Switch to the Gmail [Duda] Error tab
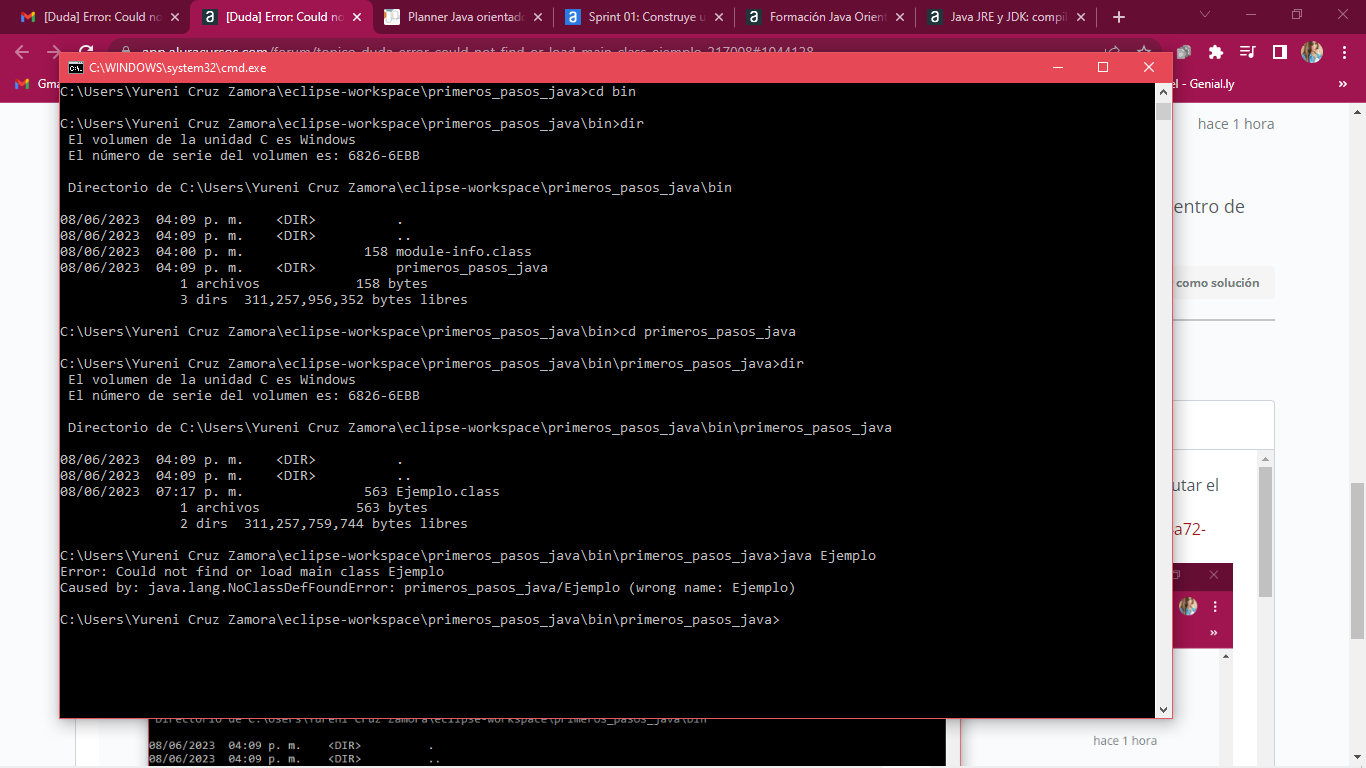The height and width of the screenshot is (768, 1366). (x=94, y=17)
